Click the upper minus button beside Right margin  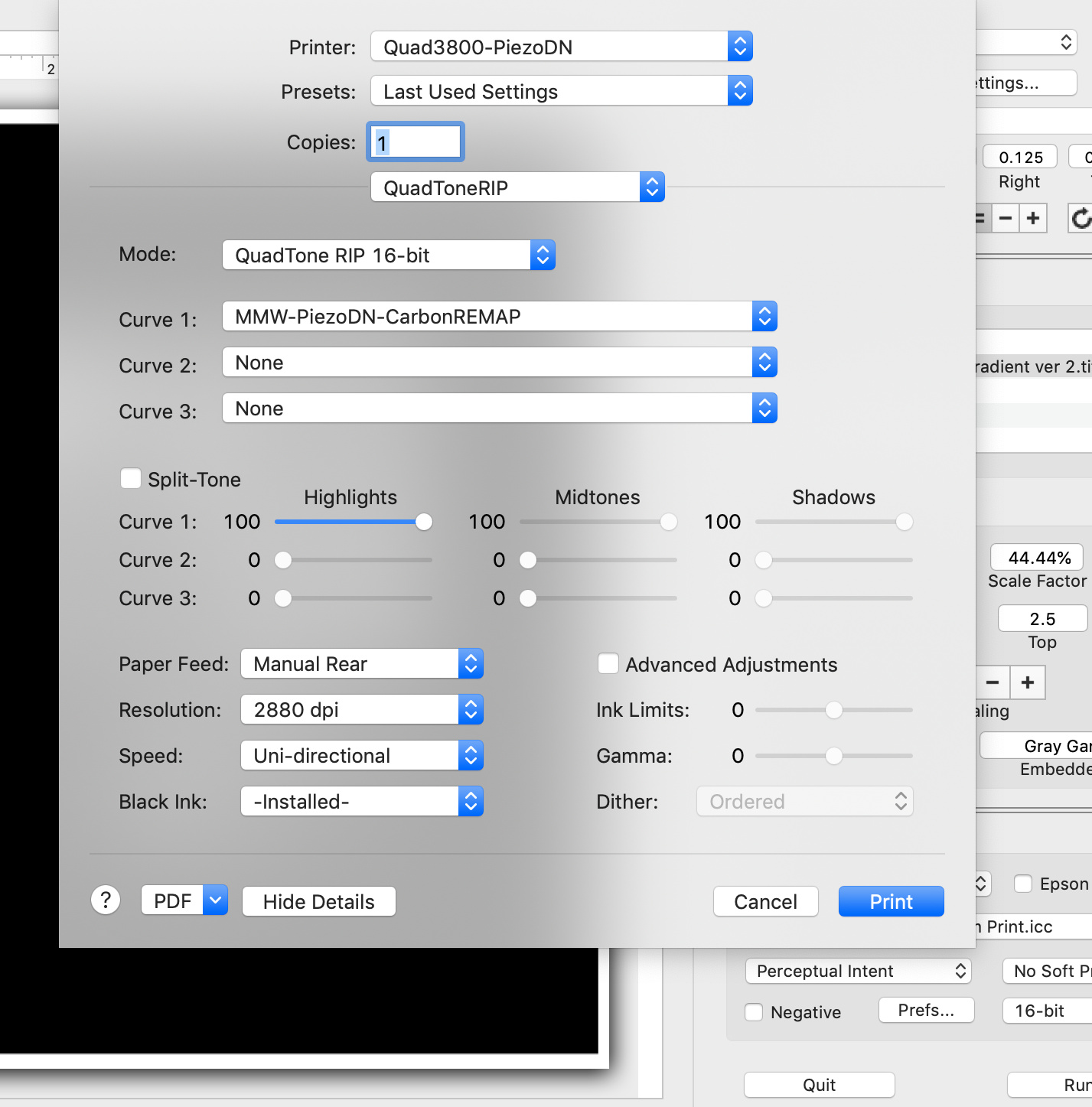pyautogui.click(x=1006, y=219)
